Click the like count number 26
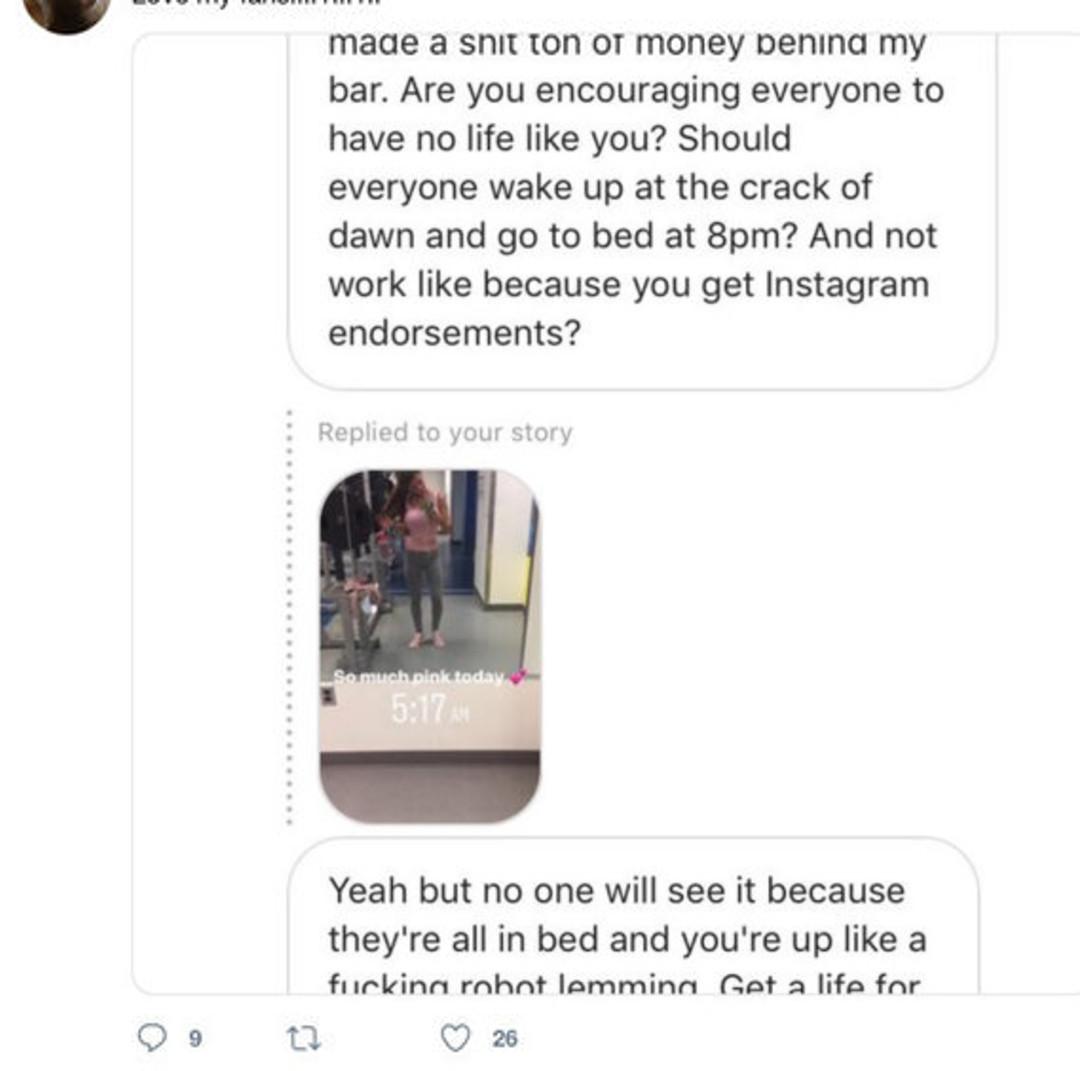Screen dimensions: 1080x1071 point(505,1039)
